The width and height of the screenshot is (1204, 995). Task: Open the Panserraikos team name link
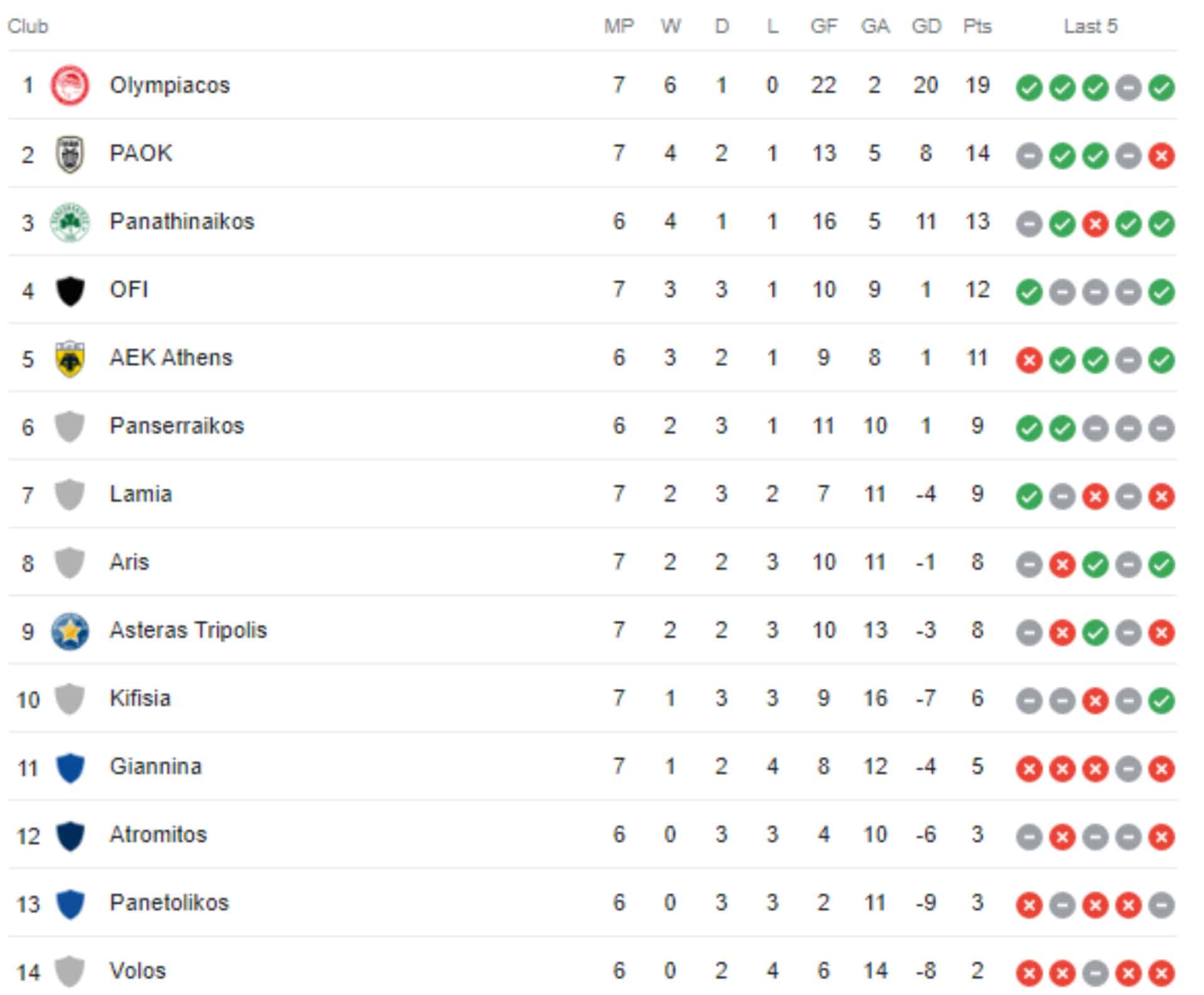coord(176,426)
